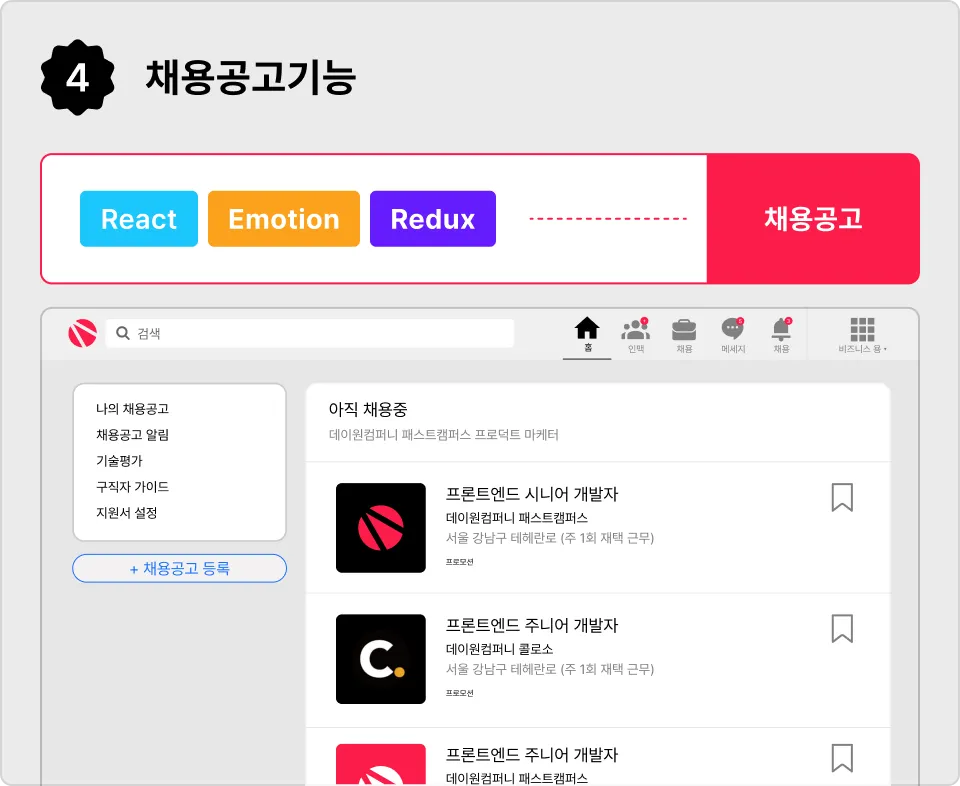Click the magnifier icon in the search box
This screenshot has width=960, height=786.
(x=122, y=333)
